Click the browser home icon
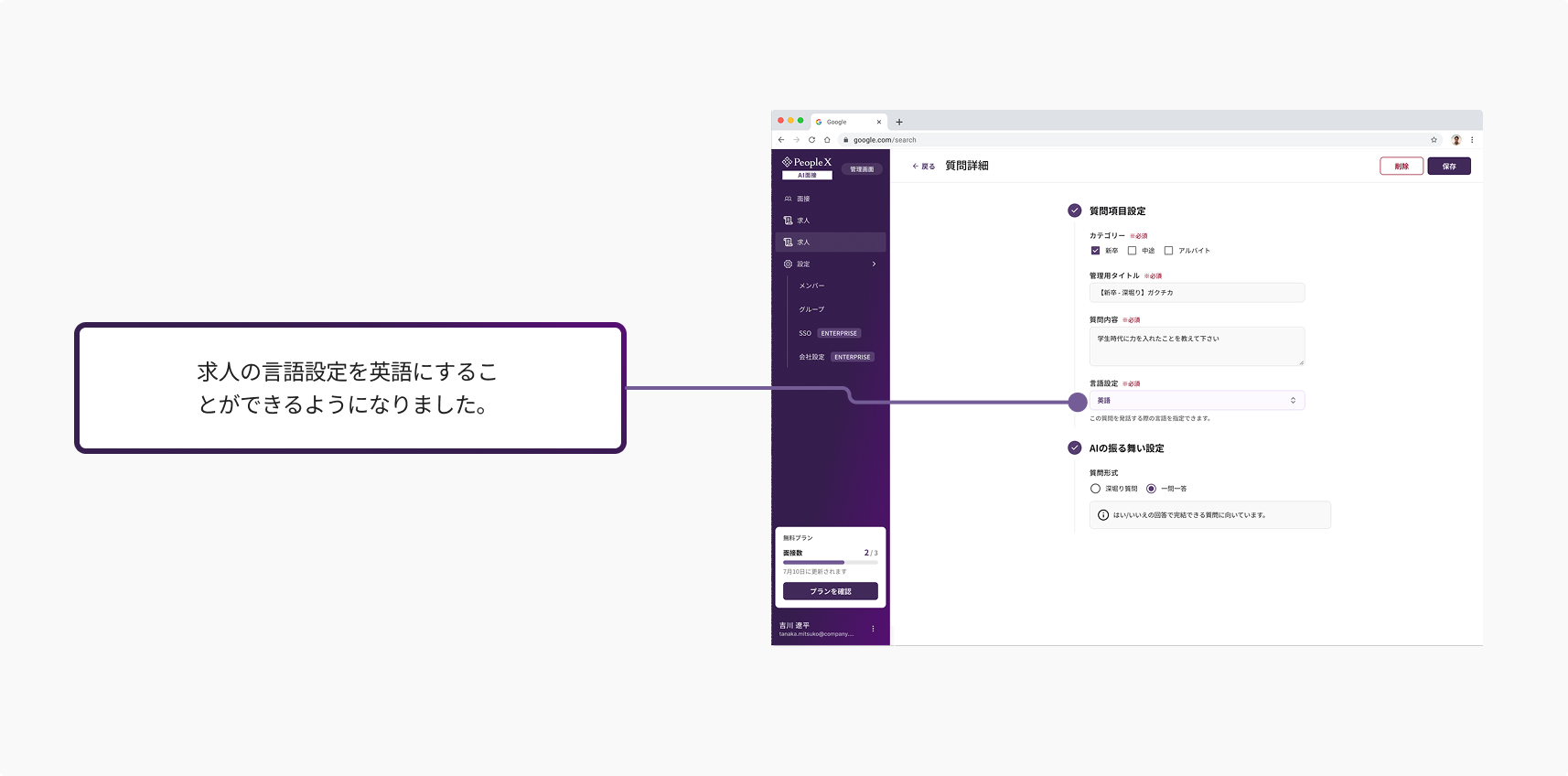1568x776 pixels. pos(827,140)
